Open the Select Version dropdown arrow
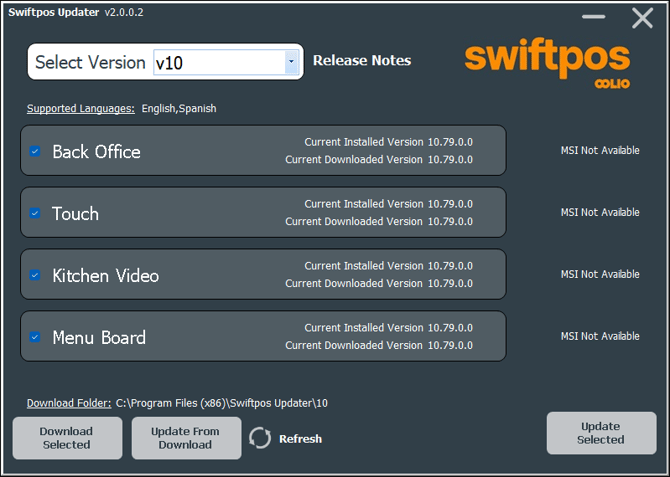This screenshot has width=670, height=477. (x=291, y=62)
